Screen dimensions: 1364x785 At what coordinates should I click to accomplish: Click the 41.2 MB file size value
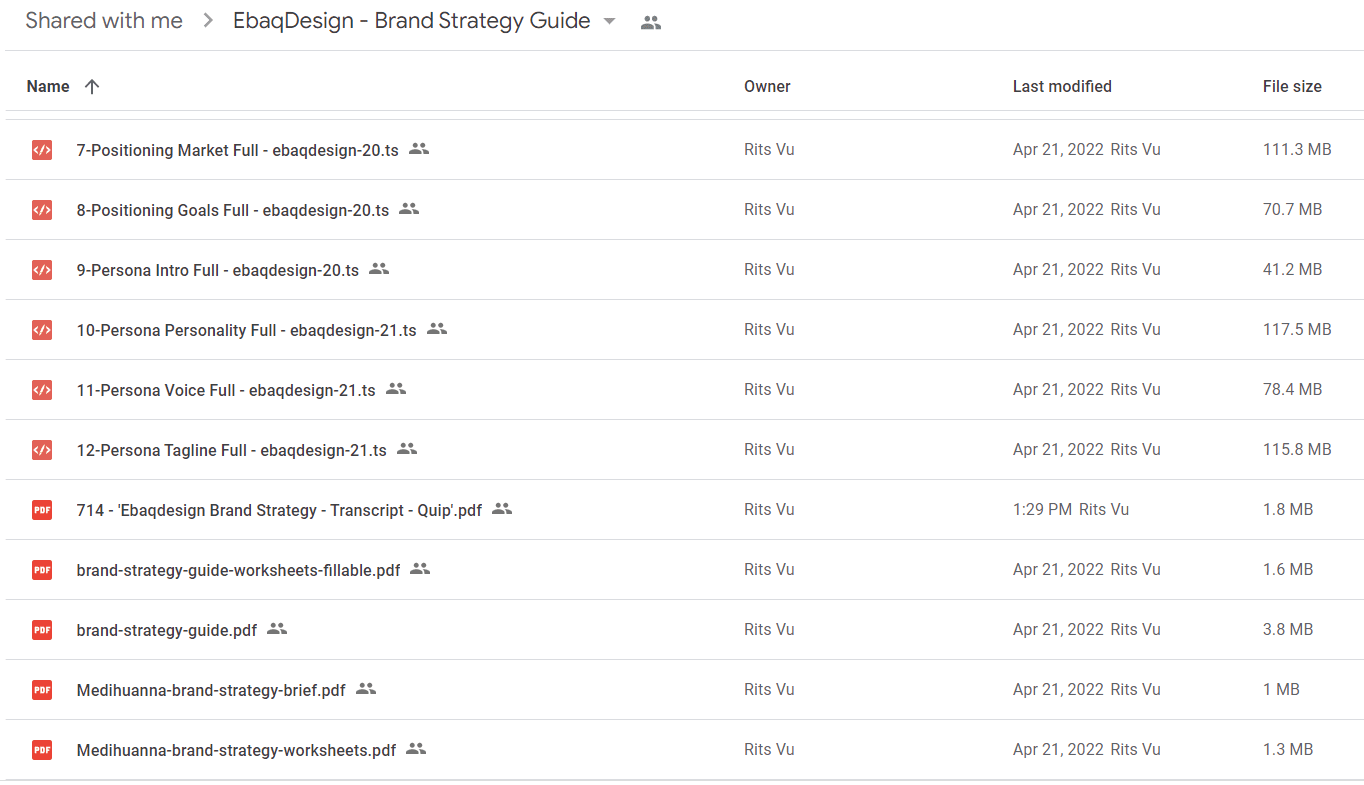click(1292, 270)
